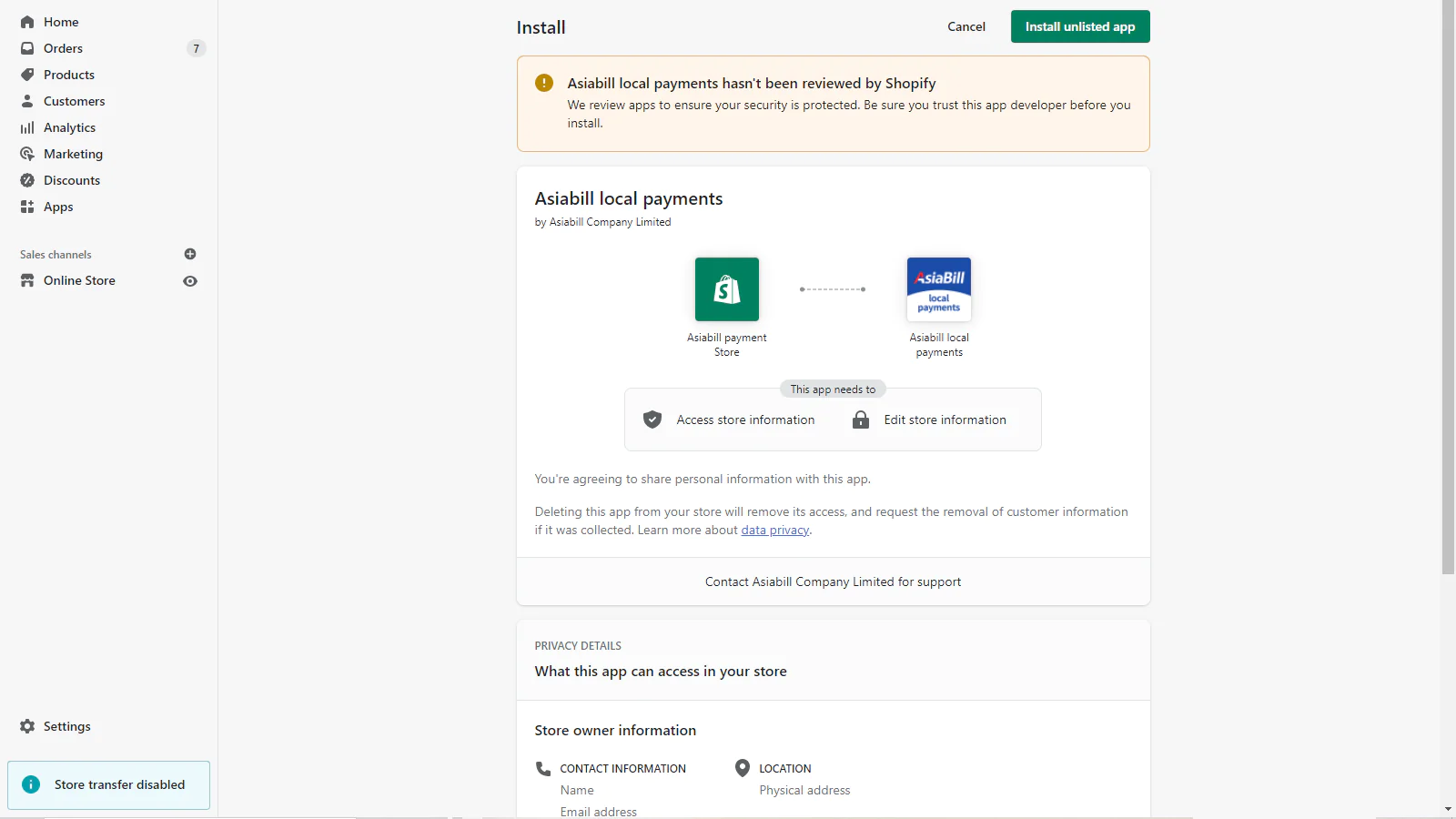1456x819 pixels.
Task: Click Edit store information text
Action: click(945, 420)
